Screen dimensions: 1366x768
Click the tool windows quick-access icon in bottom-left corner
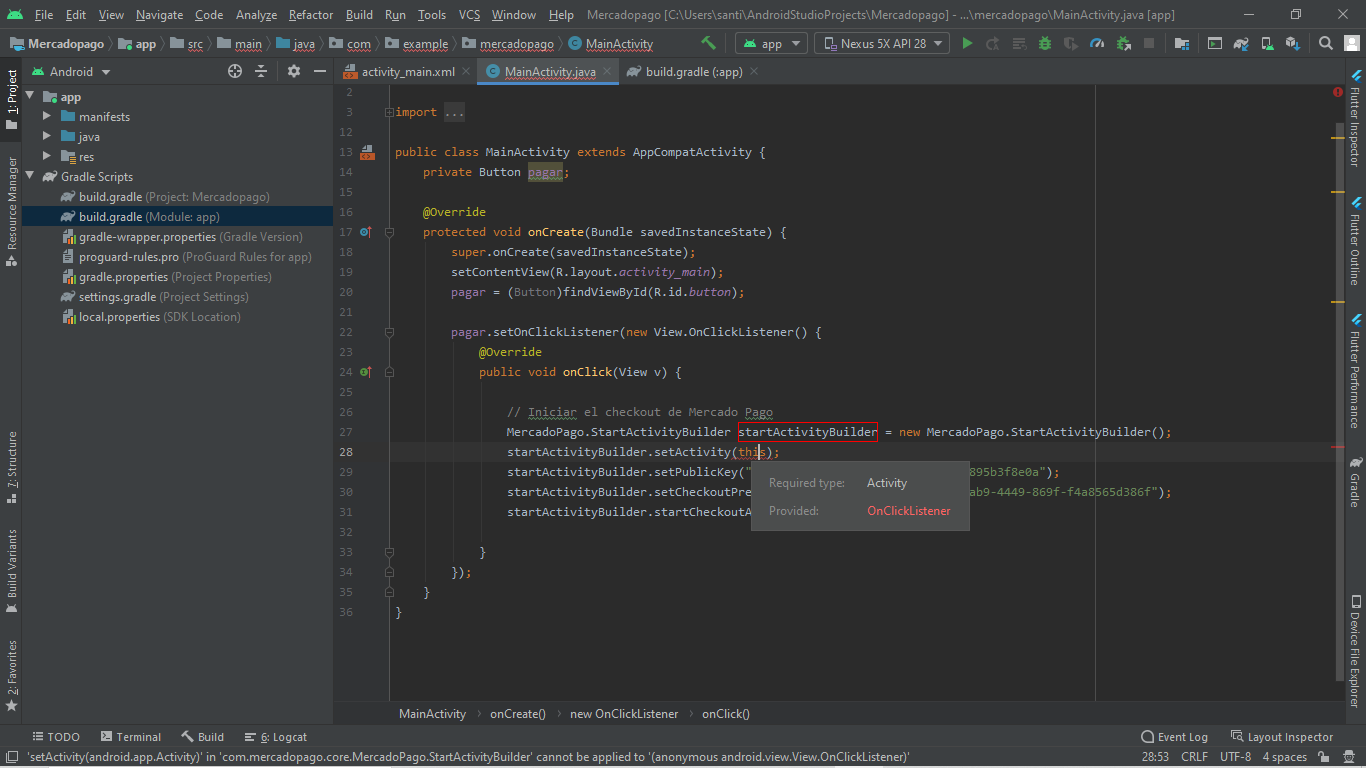point(10,757)
